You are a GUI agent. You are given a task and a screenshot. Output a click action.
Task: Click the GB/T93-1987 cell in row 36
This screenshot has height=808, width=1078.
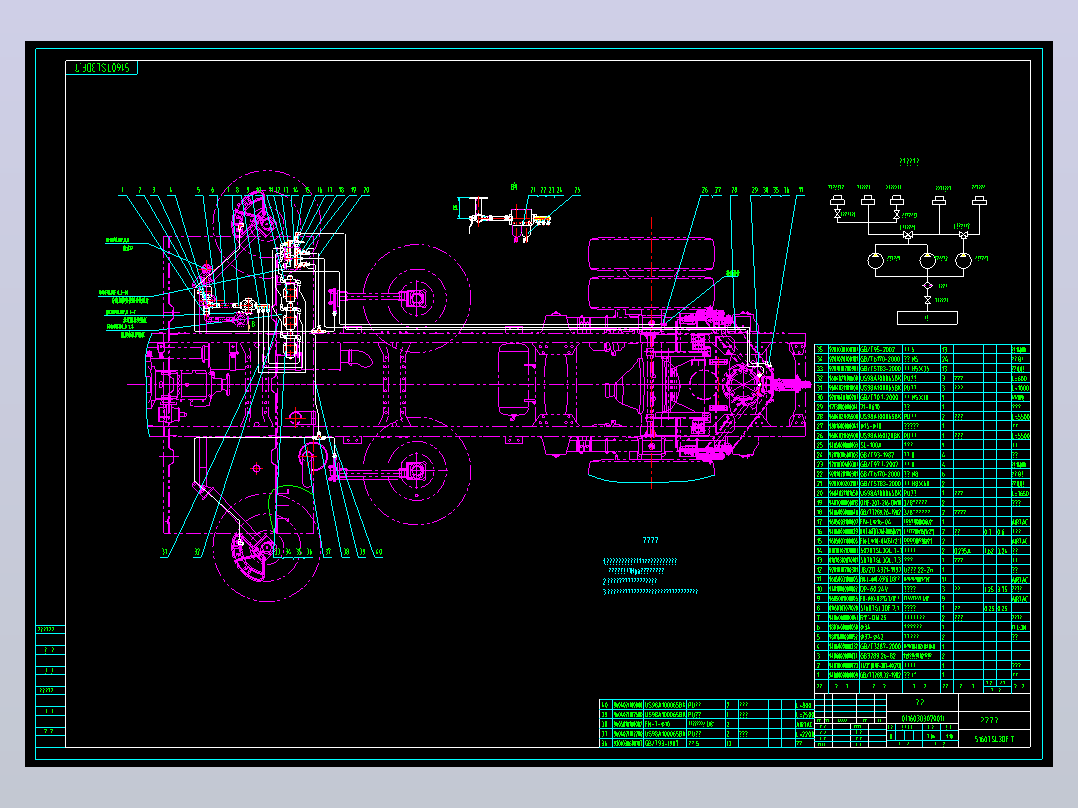click(x=666, y=743)
